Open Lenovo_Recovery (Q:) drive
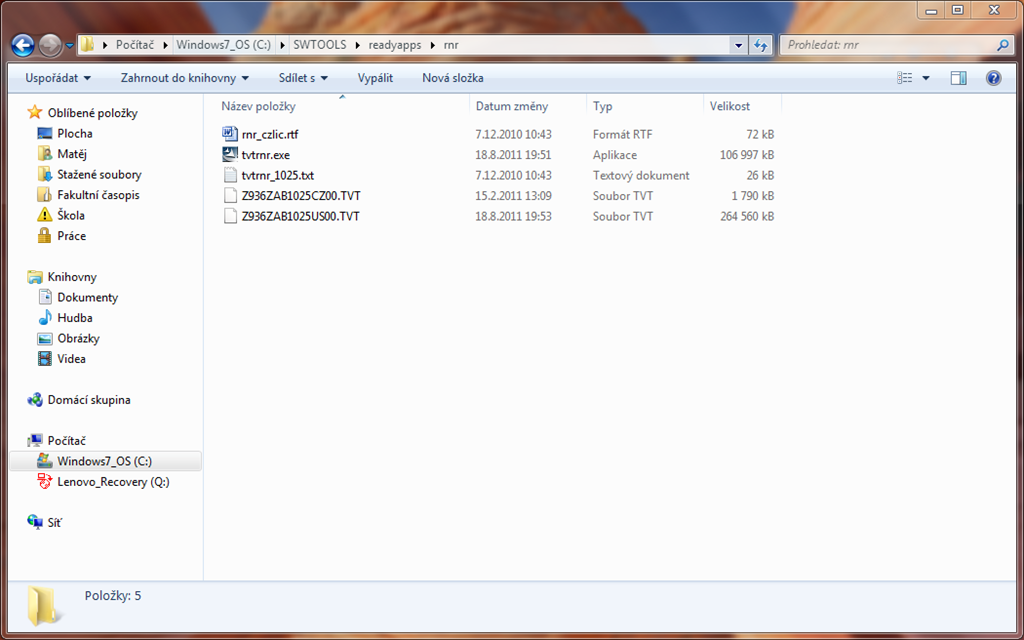The height and width of the screenshot is (640, 1024). (112, 482)
